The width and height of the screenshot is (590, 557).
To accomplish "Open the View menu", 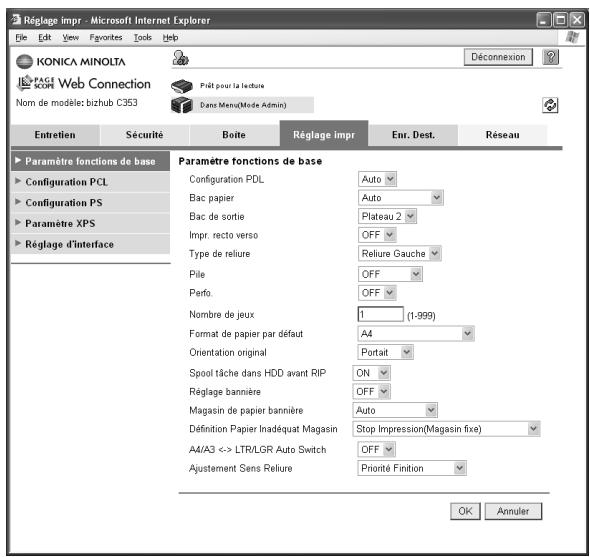I will click(70, 37).
